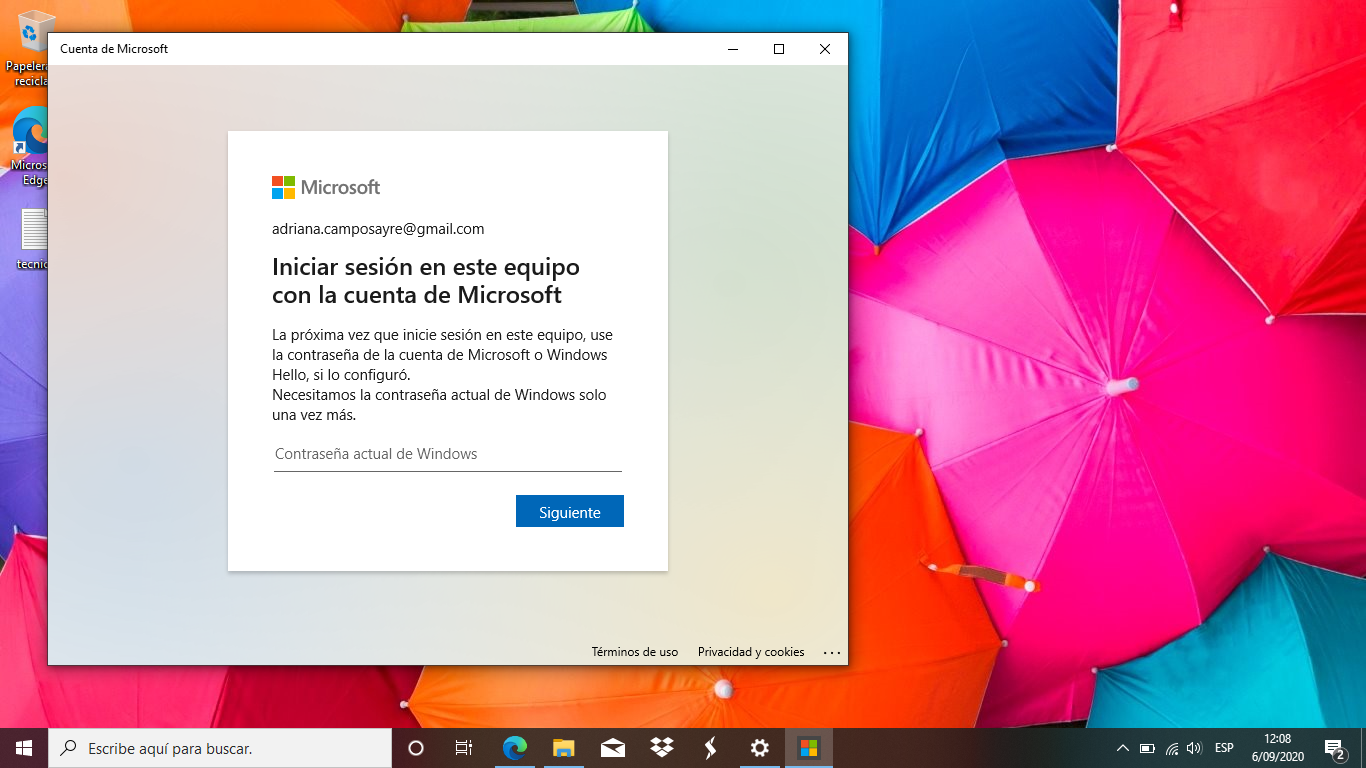Open Cortana circle icon in taskbar

coord(416,748)
